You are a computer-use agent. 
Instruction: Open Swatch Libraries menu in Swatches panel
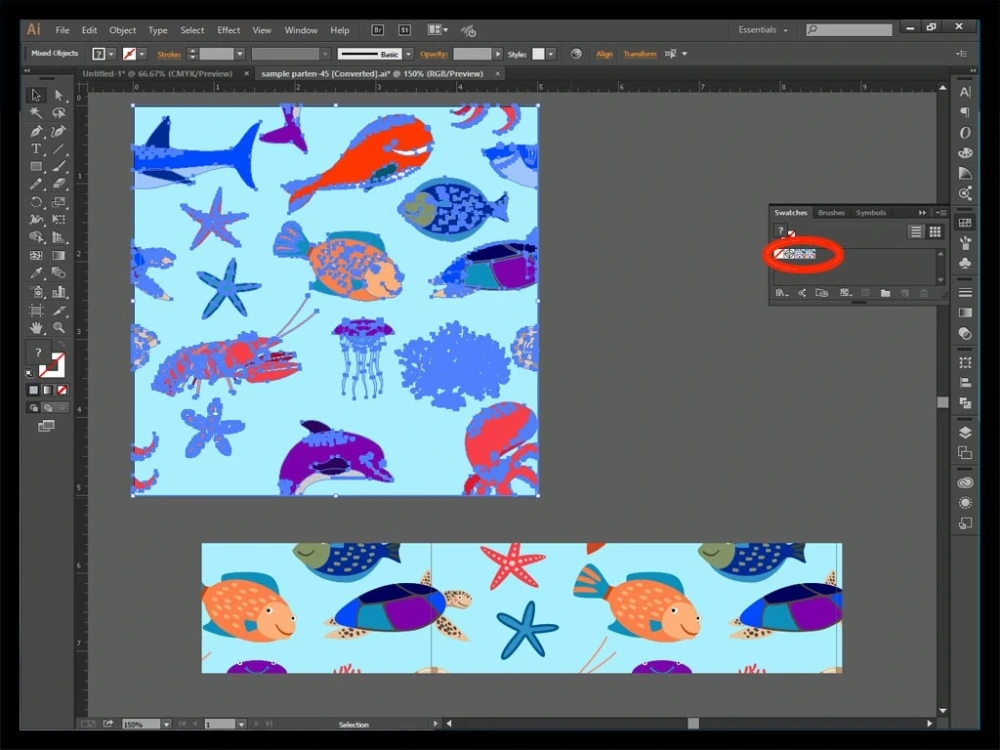(x=781, y=293)
